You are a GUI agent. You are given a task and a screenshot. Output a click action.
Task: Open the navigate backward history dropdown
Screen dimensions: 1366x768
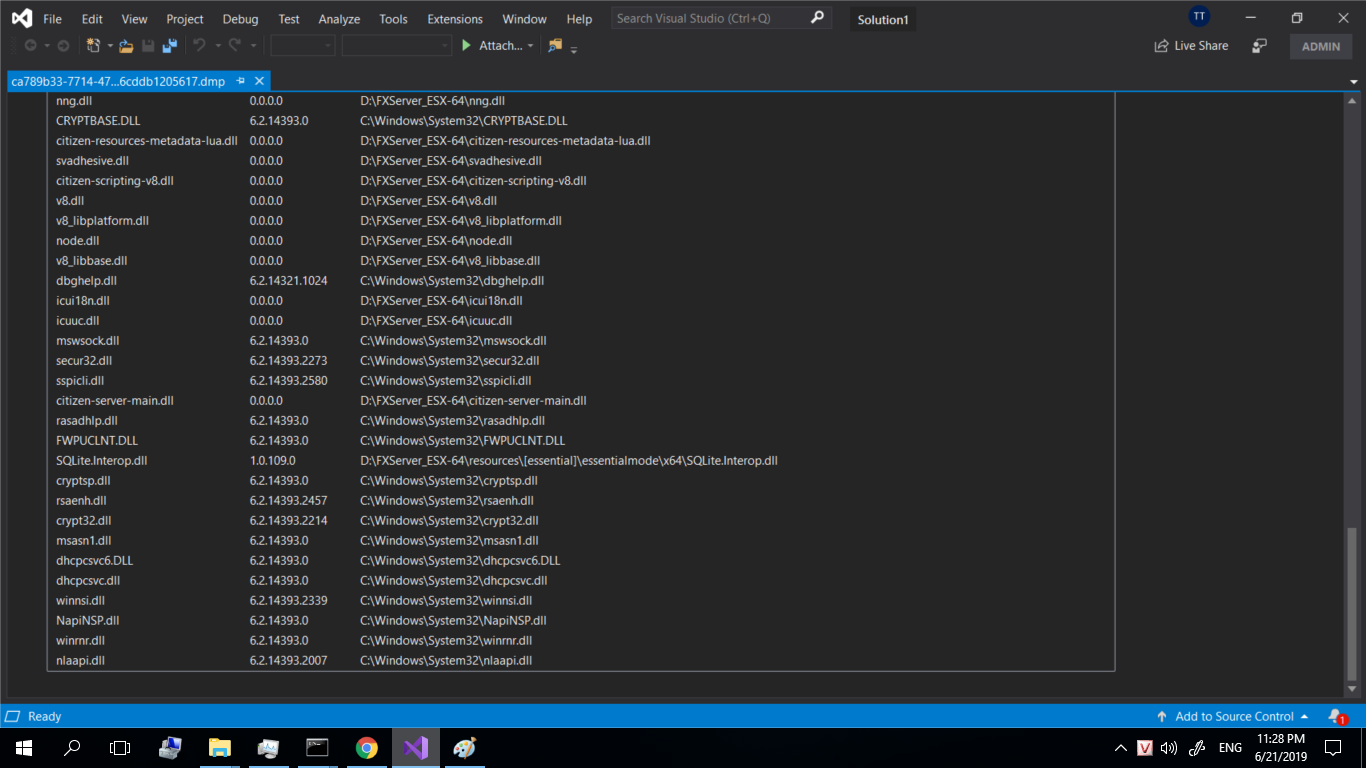46,46
